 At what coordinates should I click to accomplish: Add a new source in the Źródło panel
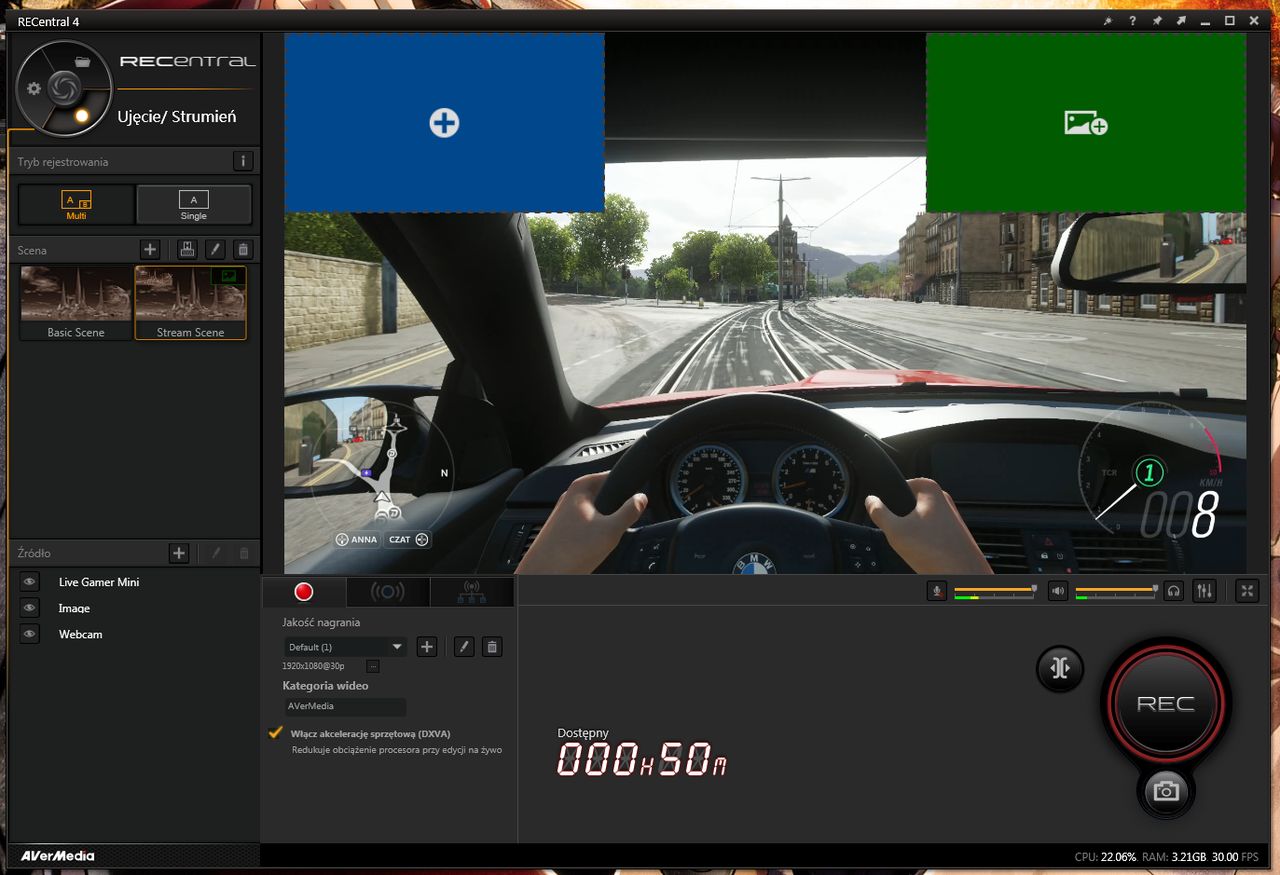[x=178, y=552]
